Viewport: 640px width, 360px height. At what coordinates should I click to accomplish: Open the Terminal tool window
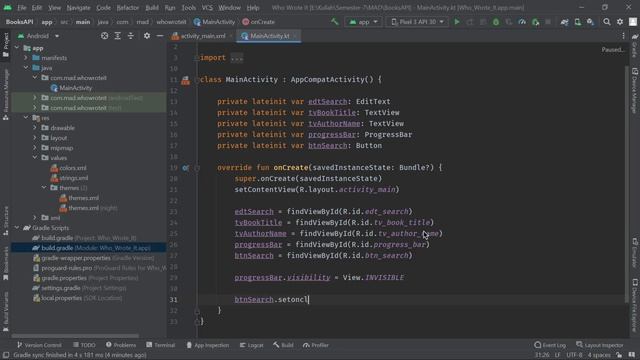(160, 345)
